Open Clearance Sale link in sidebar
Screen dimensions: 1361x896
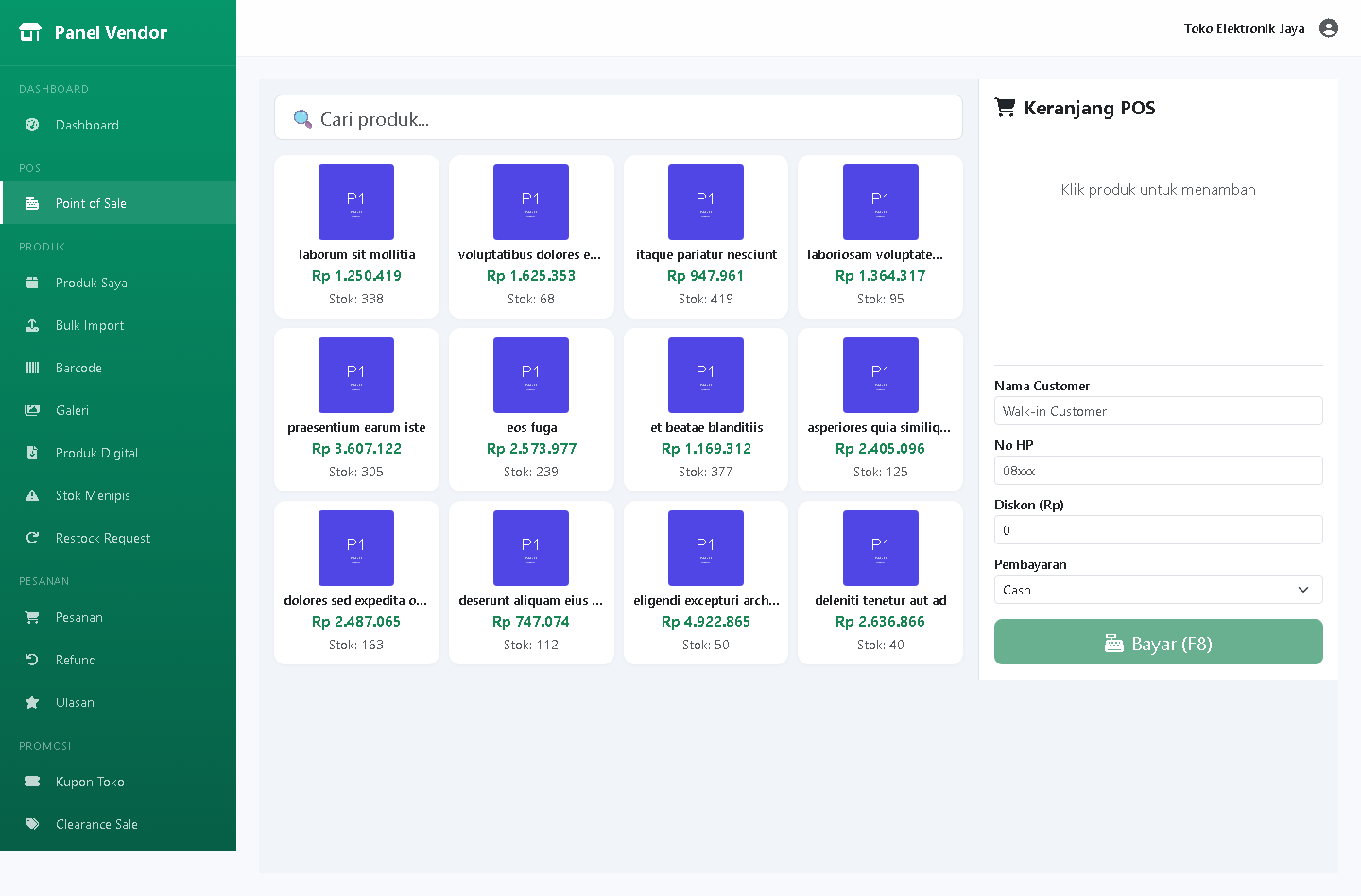[x=118, y=824]
